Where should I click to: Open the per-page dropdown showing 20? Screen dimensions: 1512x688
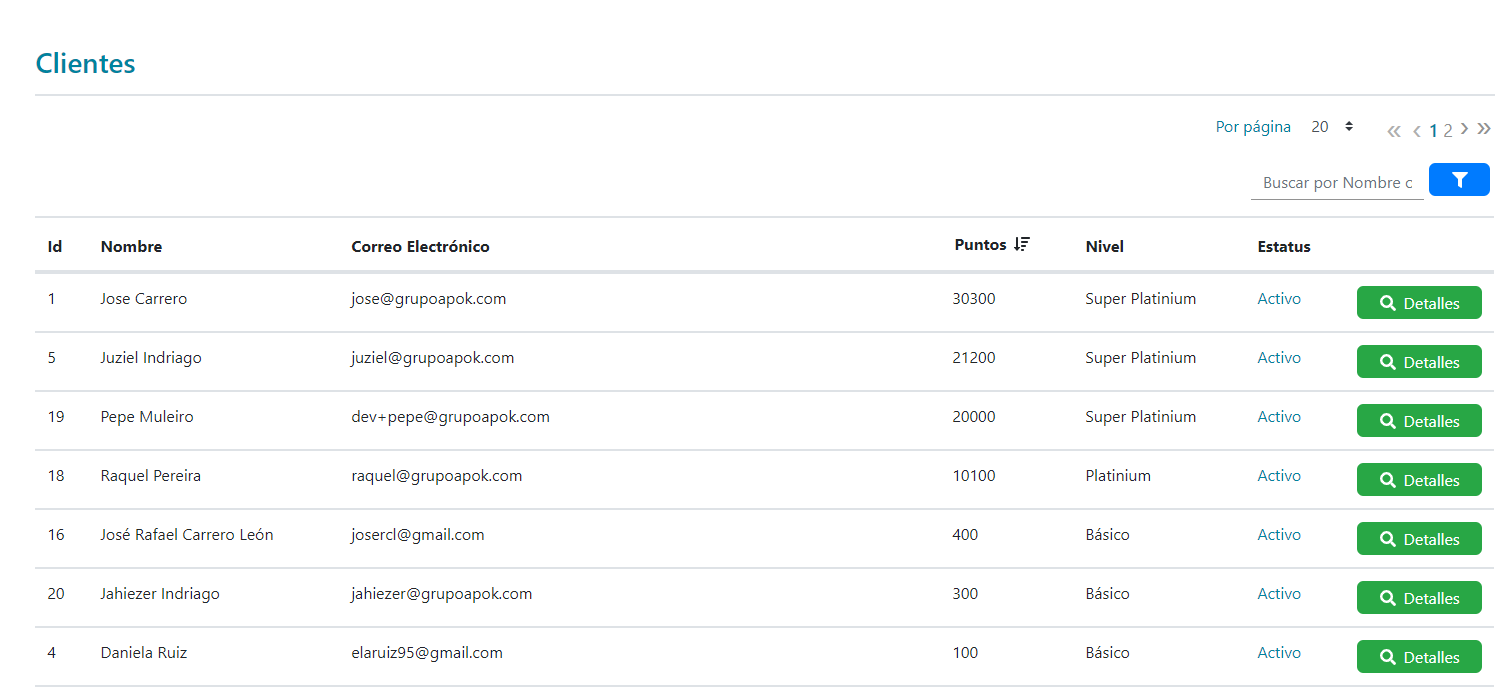[x=1332, y=127]
